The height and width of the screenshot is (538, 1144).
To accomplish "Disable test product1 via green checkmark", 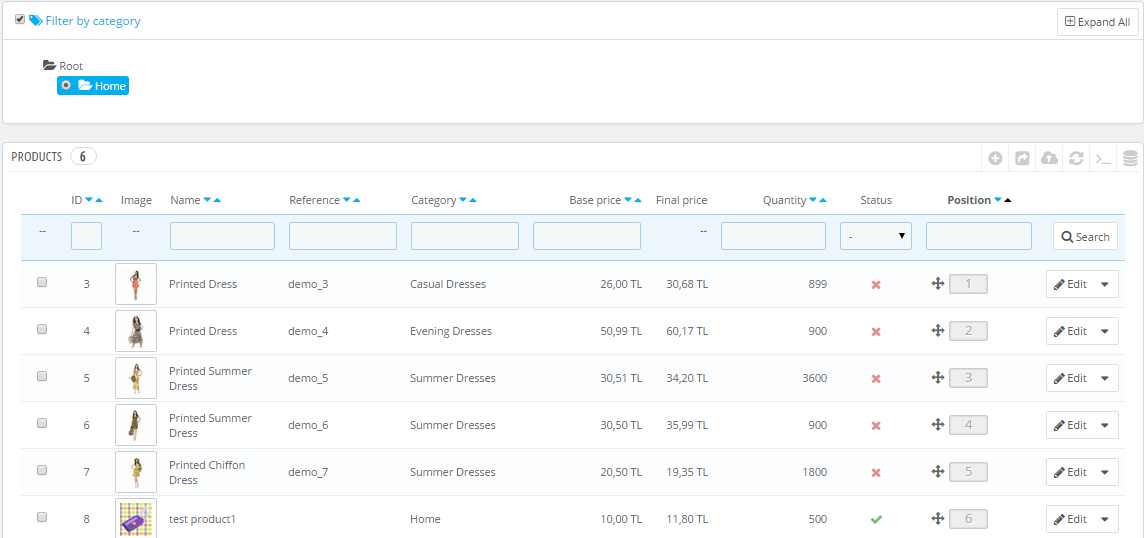I will pyautogui.click(x=876, y=520).
